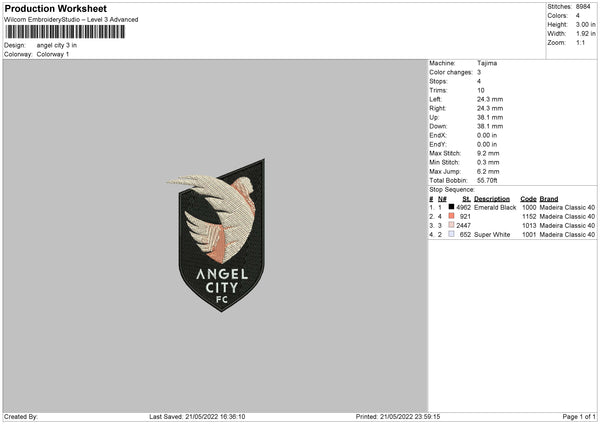Click the Max Jump value '6.2 mm'
Viewport: 600px width, 424px height.
[488, 171]
